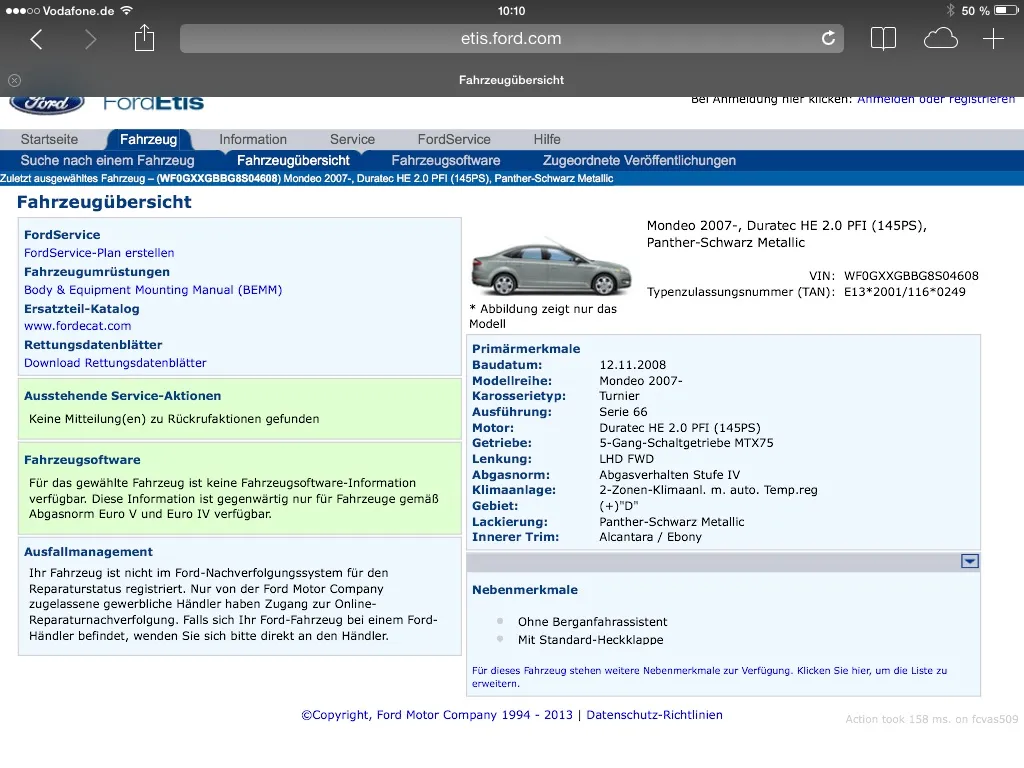Open iCloud tabs cloud icon

(940, 39)
